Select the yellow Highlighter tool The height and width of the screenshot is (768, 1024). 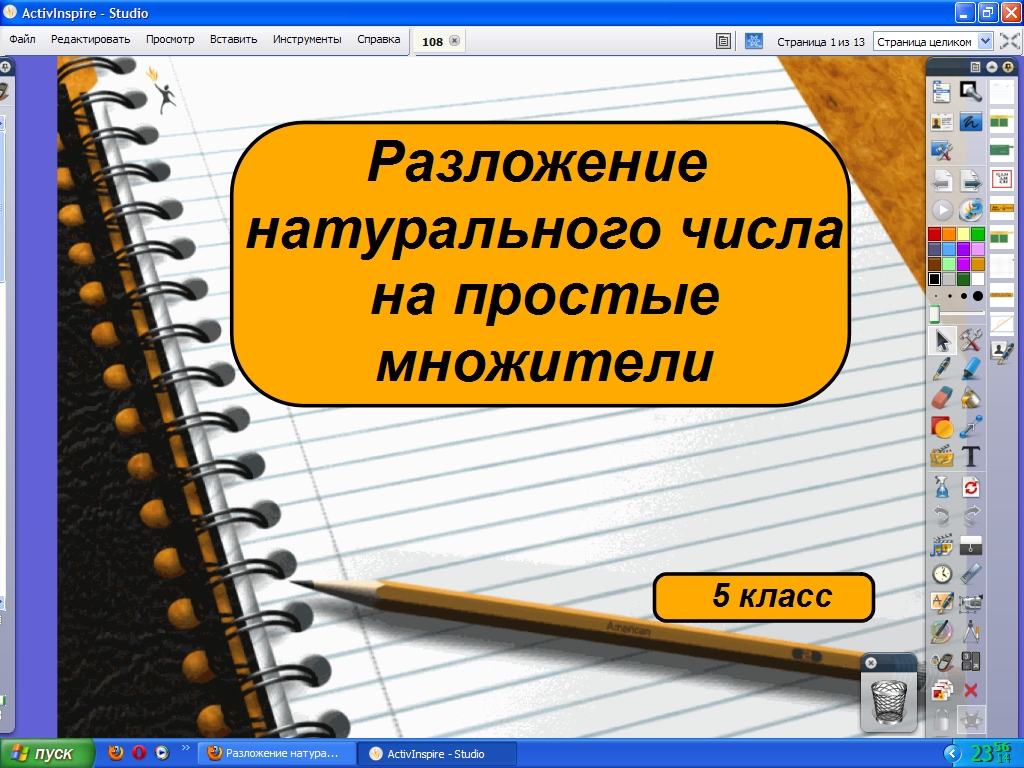[x=971, y=370]
